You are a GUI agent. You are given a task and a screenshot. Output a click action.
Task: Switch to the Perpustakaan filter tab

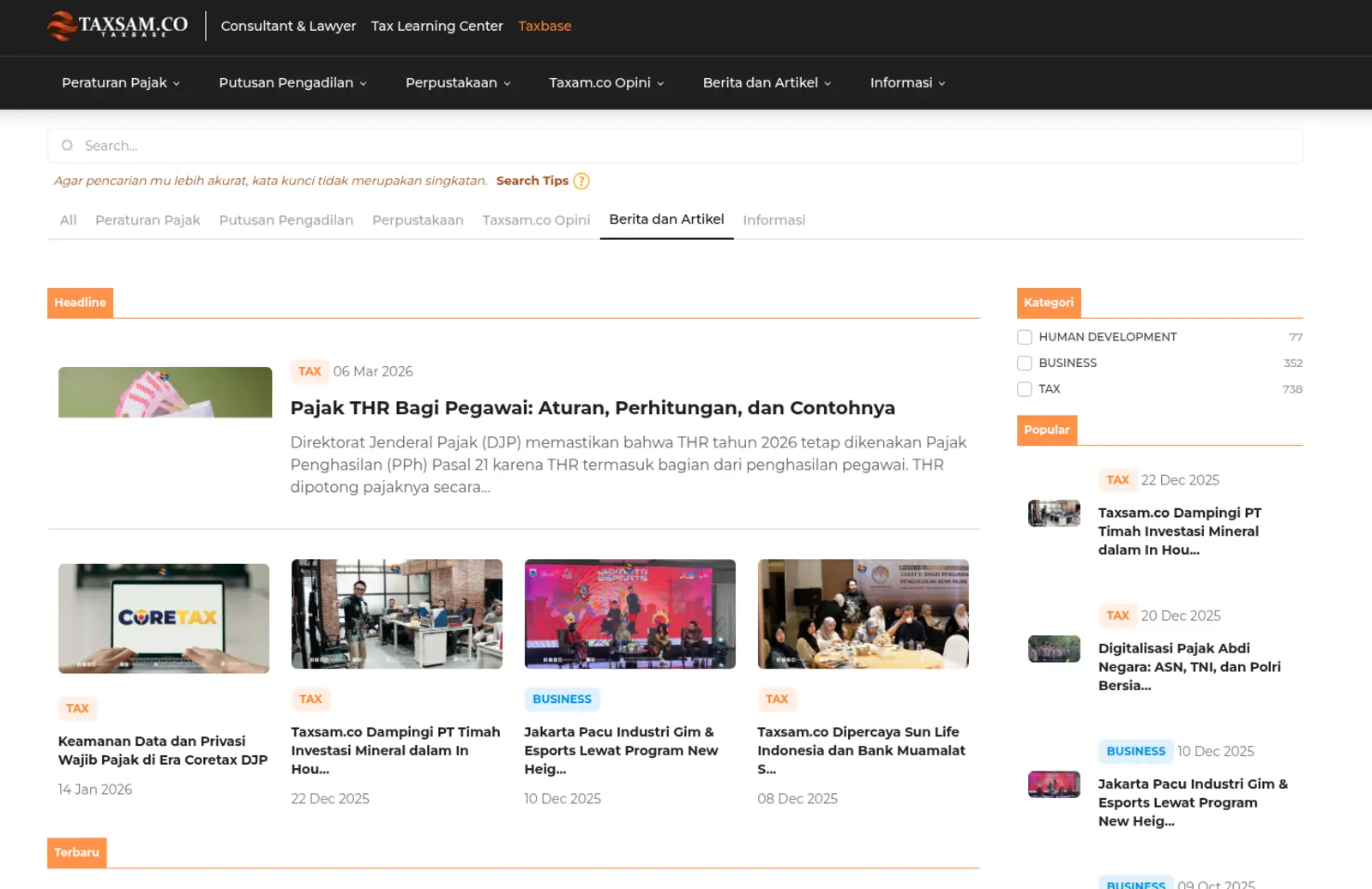coord(418,220)
